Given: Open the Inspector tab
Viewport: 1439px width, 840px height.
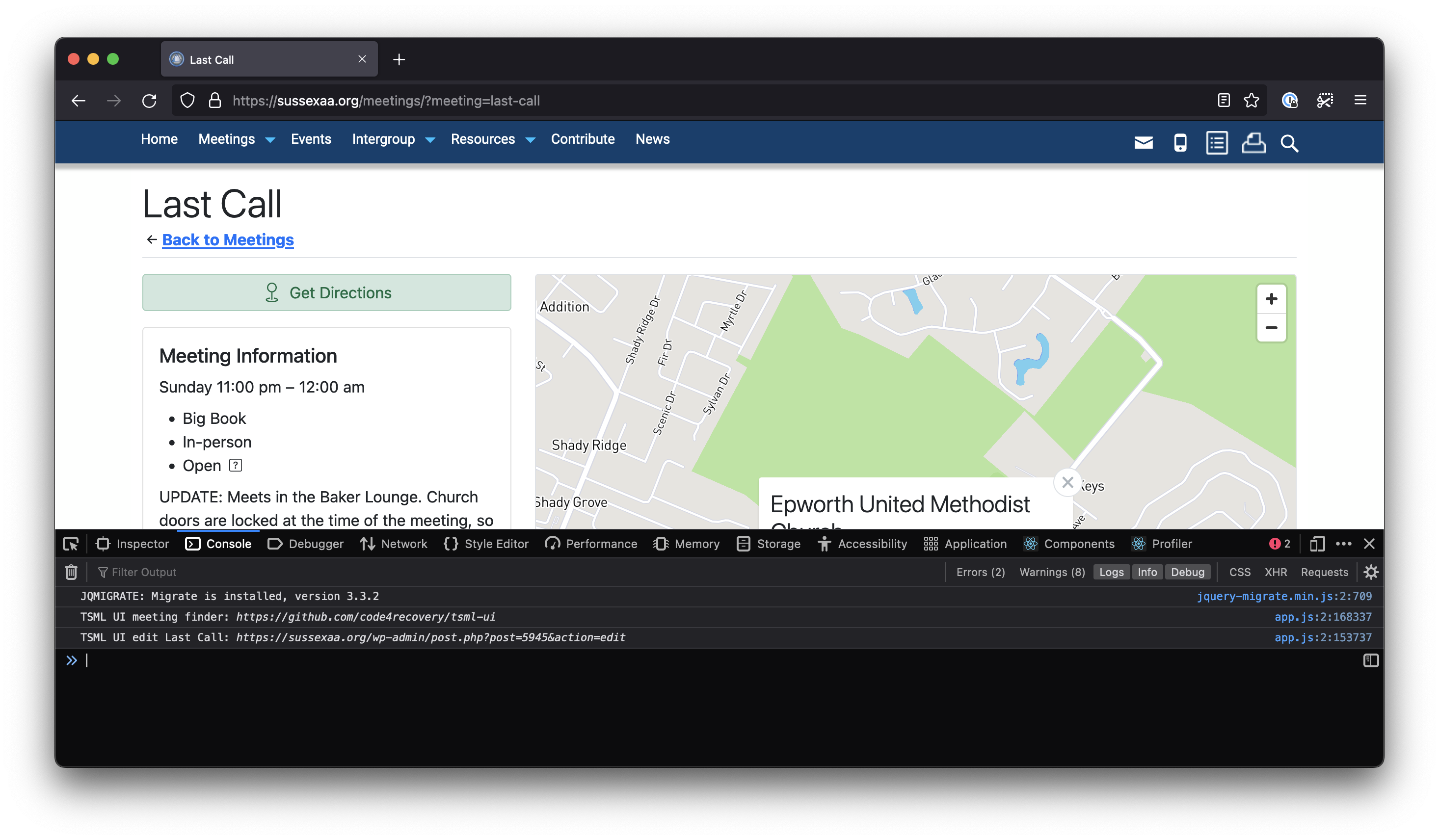Looking at the screenshot, I should (x=133, y=544).
